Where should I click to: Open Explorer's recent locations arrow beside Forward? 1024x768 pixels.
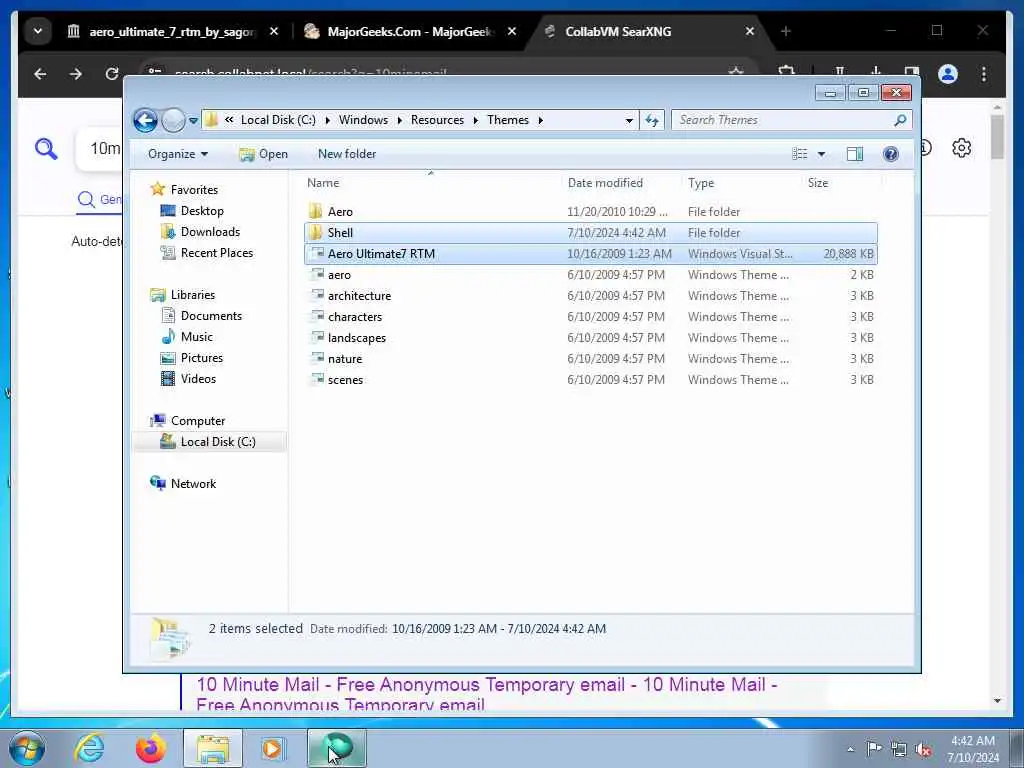pos(193,121)
